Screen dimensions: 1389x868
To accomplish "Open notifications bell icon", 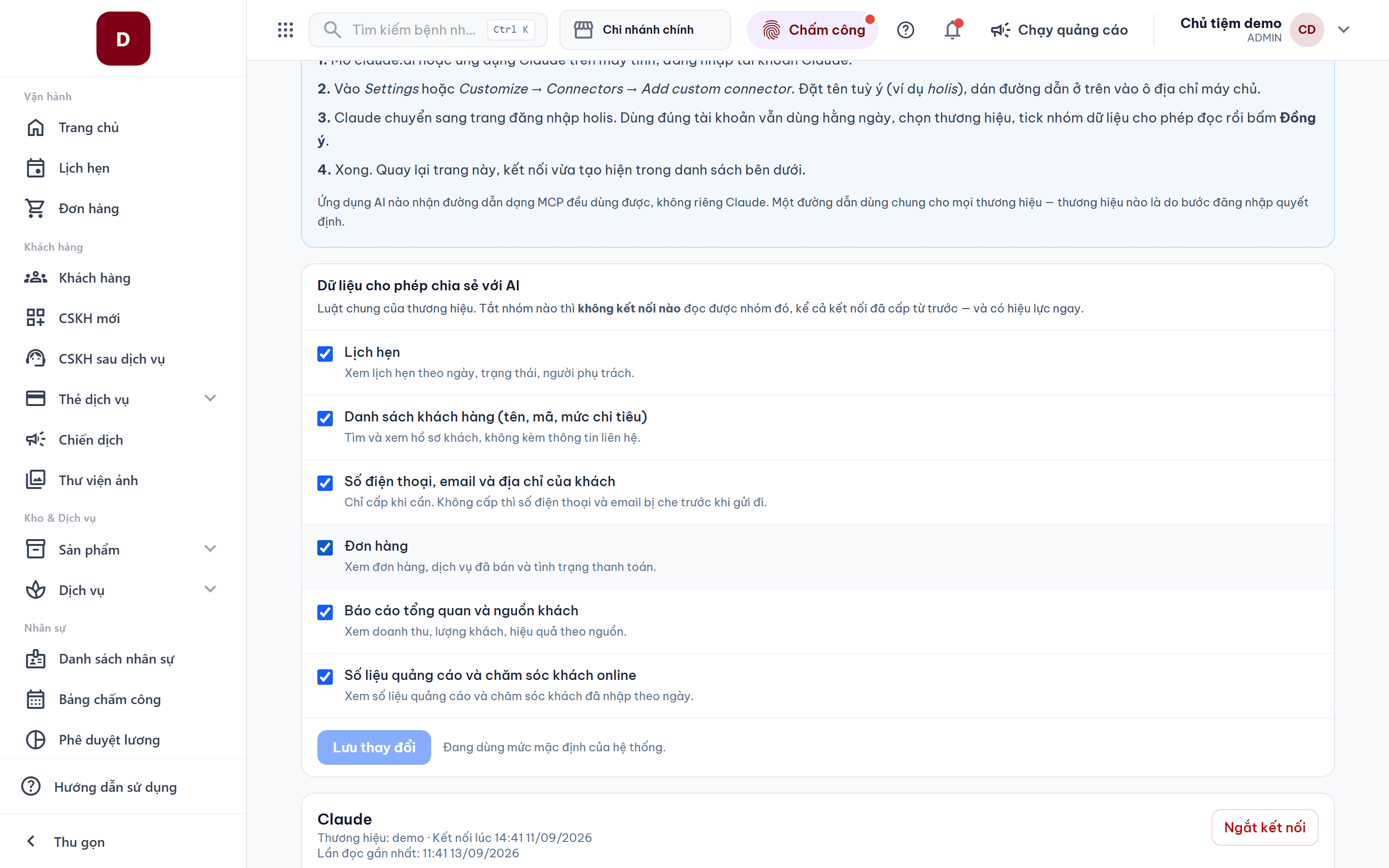I will (x=953, y=30).
